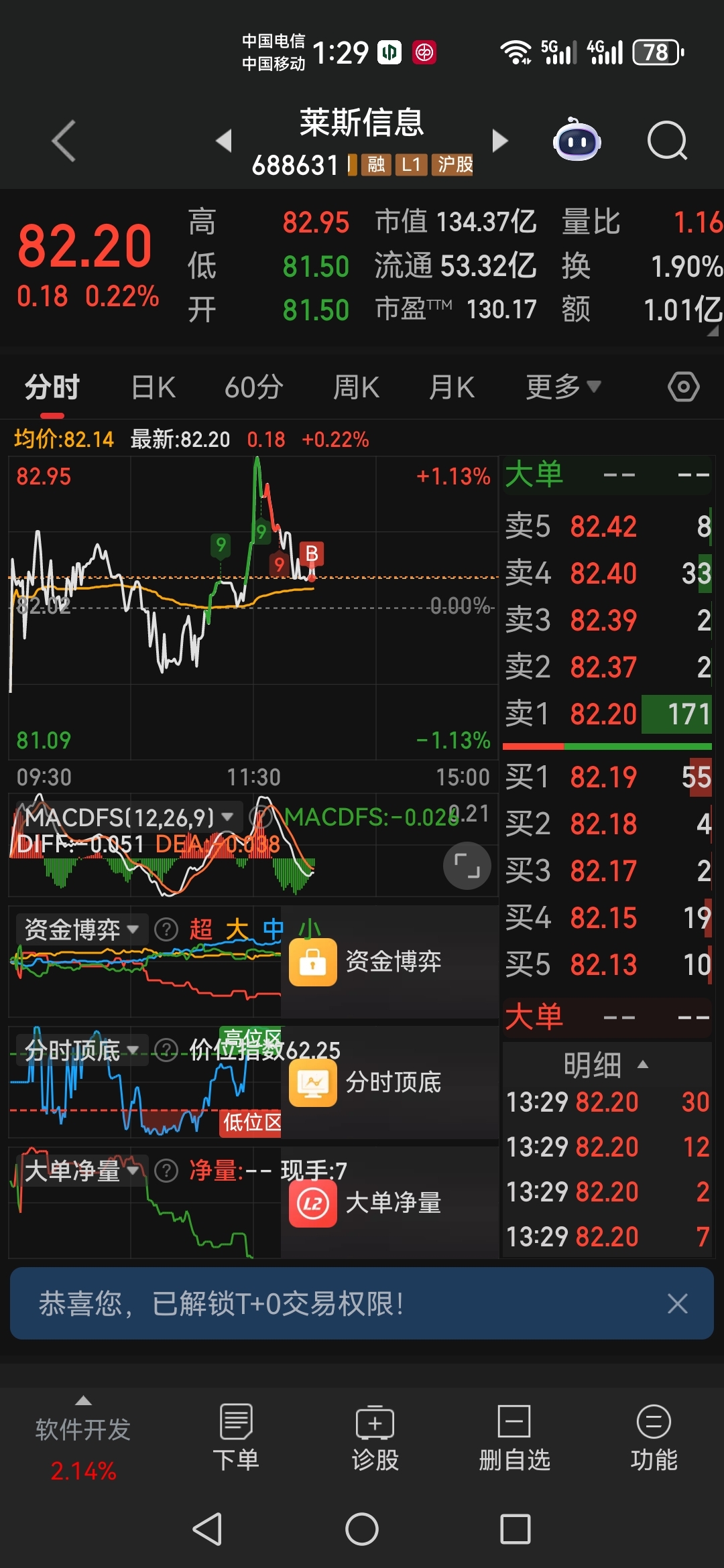
Task: Open 更多 period dropdown
Action: click(x=563, y=387)
